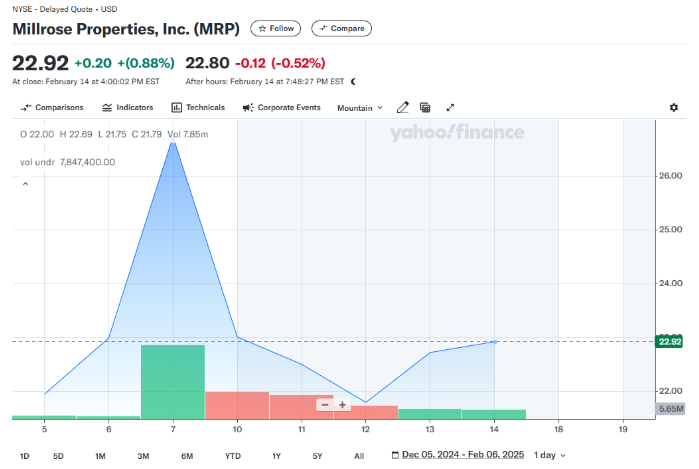Zoom out chart with minus button
This screenshot has width=699, height=469.
tap(325, 405)
